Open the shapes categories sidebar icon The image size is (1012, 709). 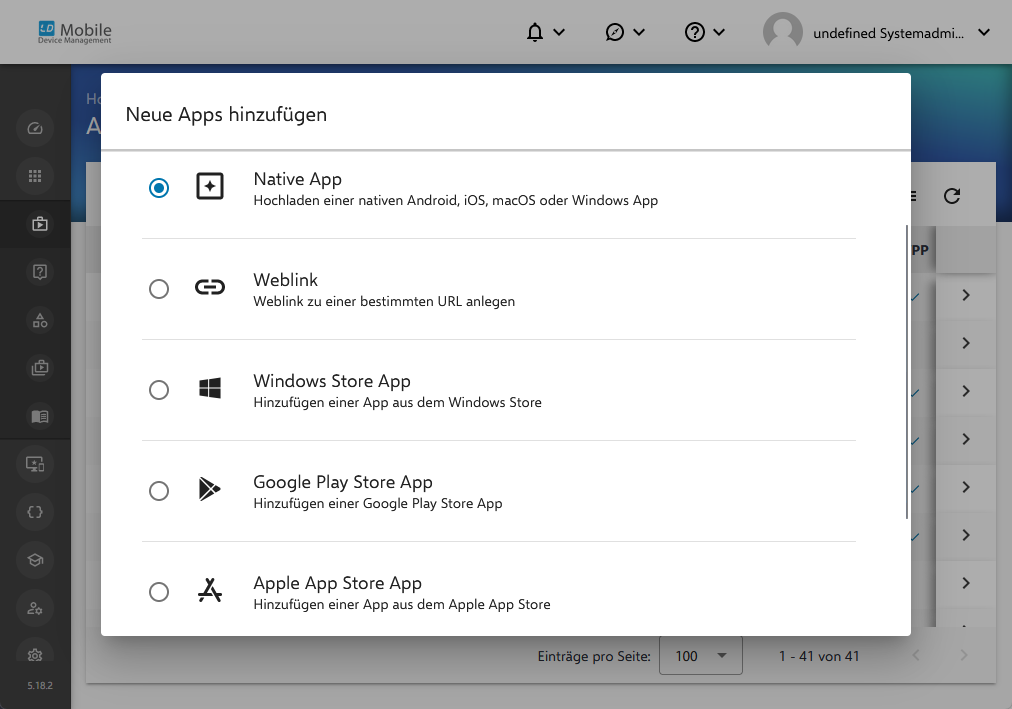tap(39, 320)
